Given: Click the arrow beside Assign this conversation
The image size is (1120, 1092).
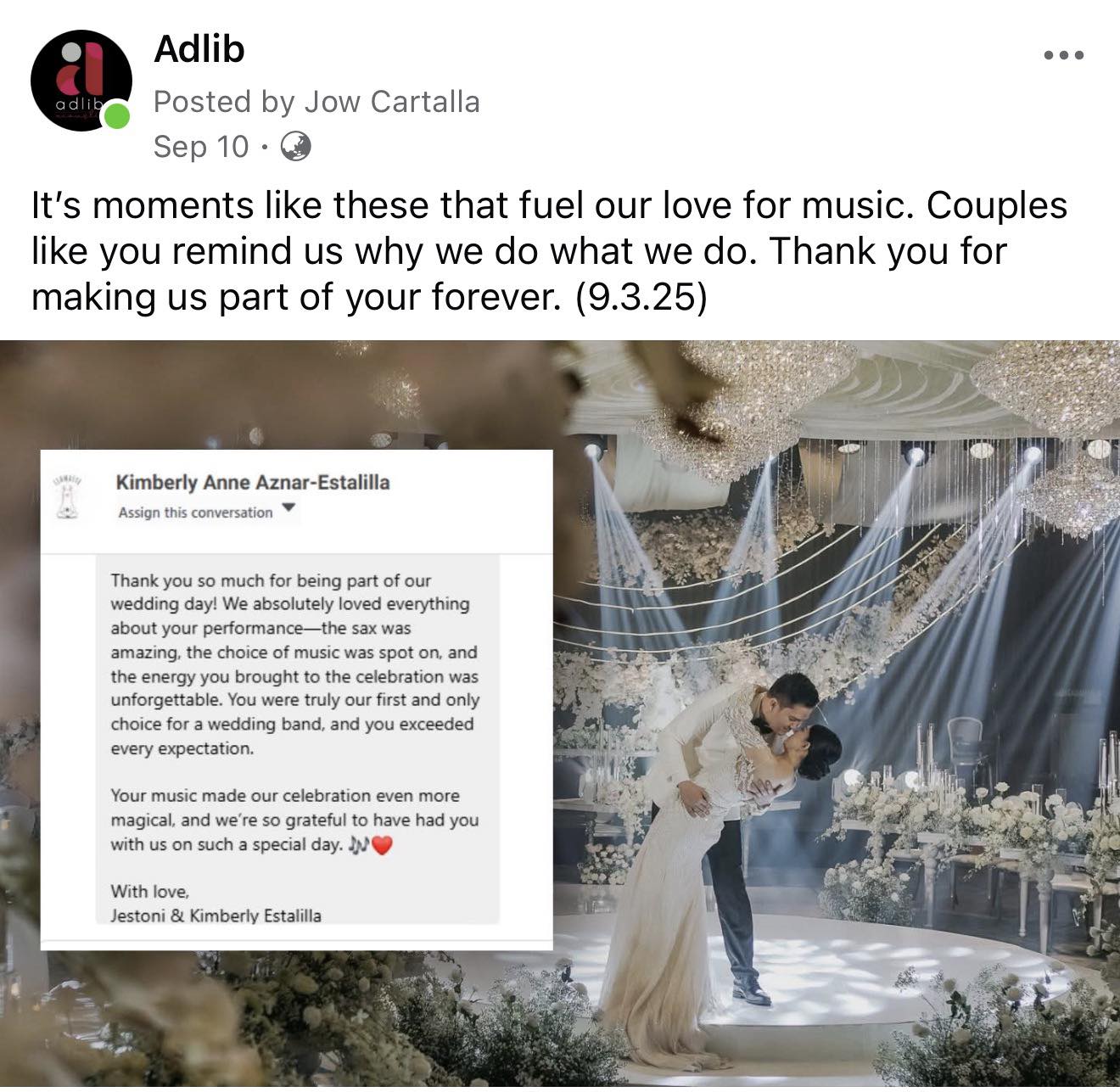Looking at the screenshot, I should pos(288,508).
